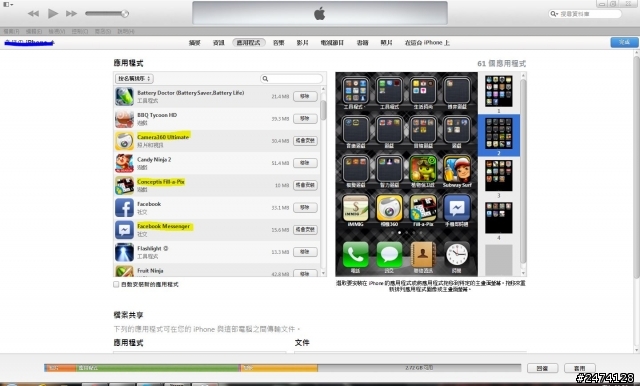Enable 自動安裝新的應用程式 checkbox
640x386 pixels.
coord(116,284)
